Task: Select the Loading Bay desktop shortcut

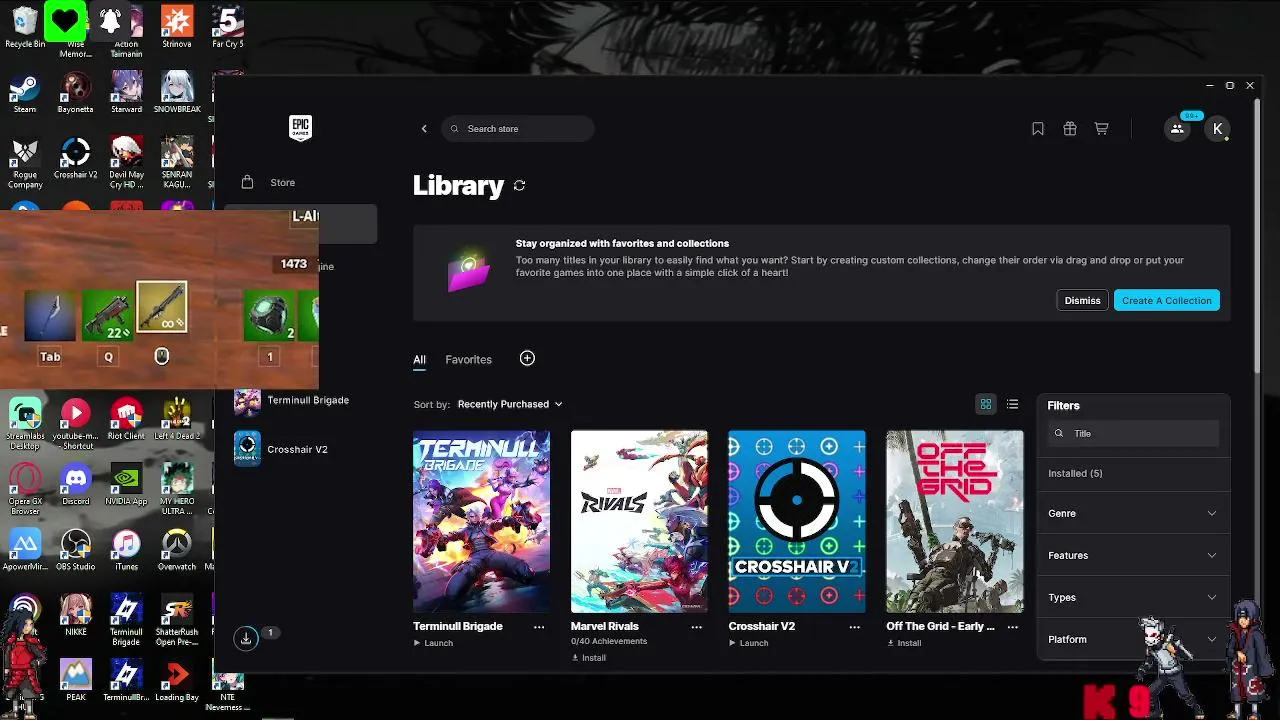Action: (x=177, y=681)
